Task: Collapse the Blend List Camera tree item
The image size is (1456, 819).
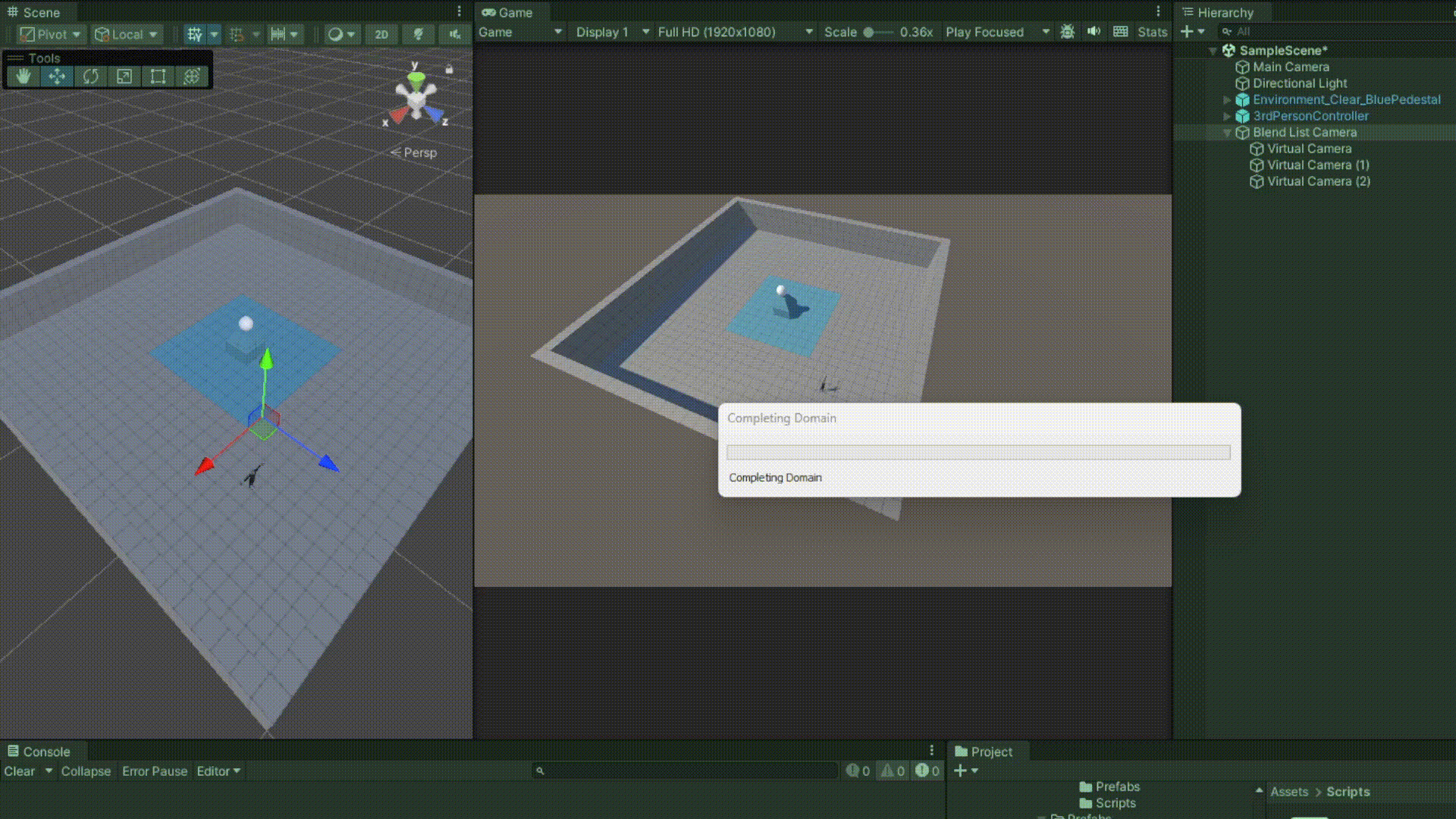Action: point(1227,133)
